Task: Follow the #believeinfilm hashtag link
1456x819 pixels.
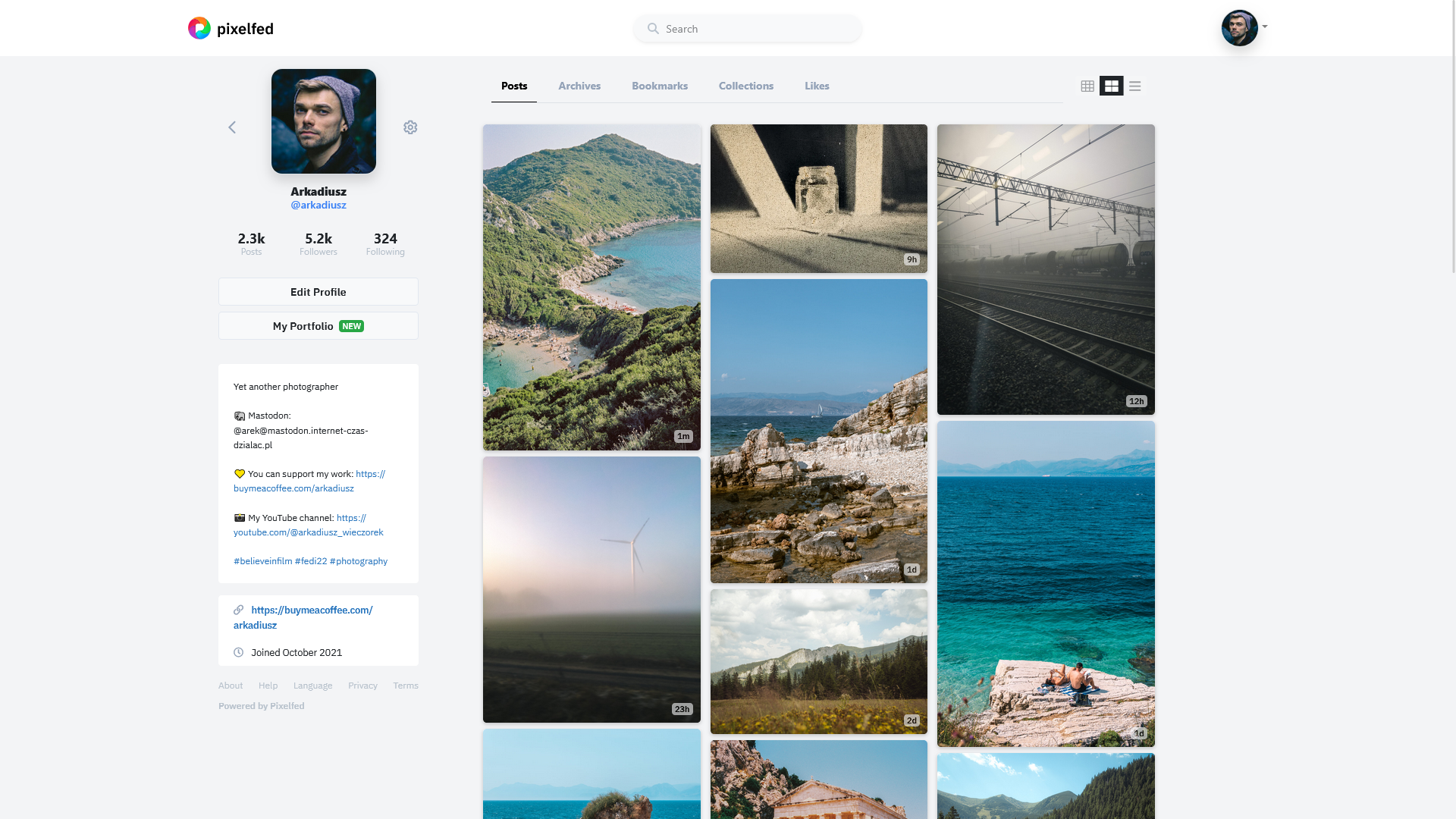Action: (262, 561)
